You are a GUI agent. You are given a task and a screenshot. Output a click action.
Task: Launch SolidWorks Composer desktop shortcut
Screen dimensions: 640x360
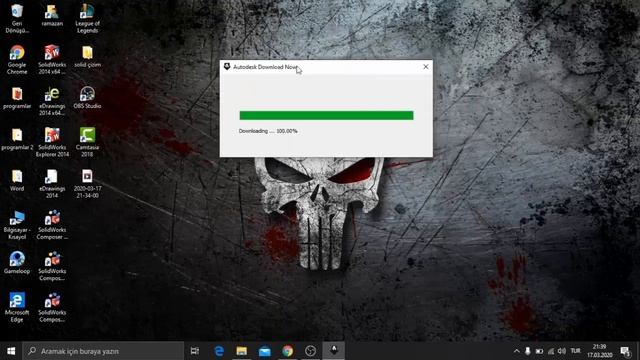pyautogui.click(x=52, y=225)
